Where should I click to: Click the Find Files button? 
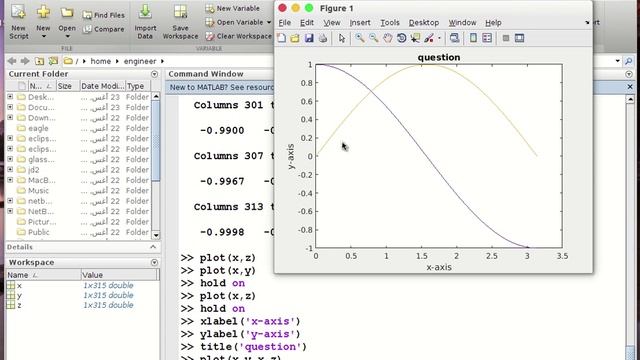[104, 15]
